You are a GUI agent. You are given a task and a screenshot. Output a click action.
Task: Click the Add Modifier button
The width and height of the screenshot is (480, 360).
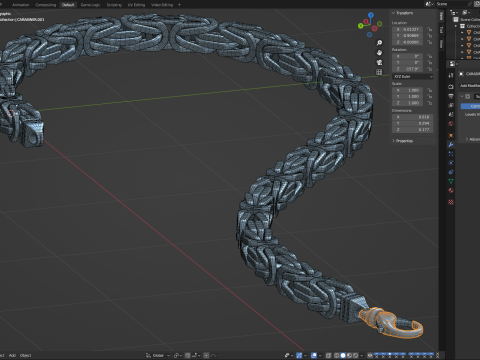click(470, 86)
